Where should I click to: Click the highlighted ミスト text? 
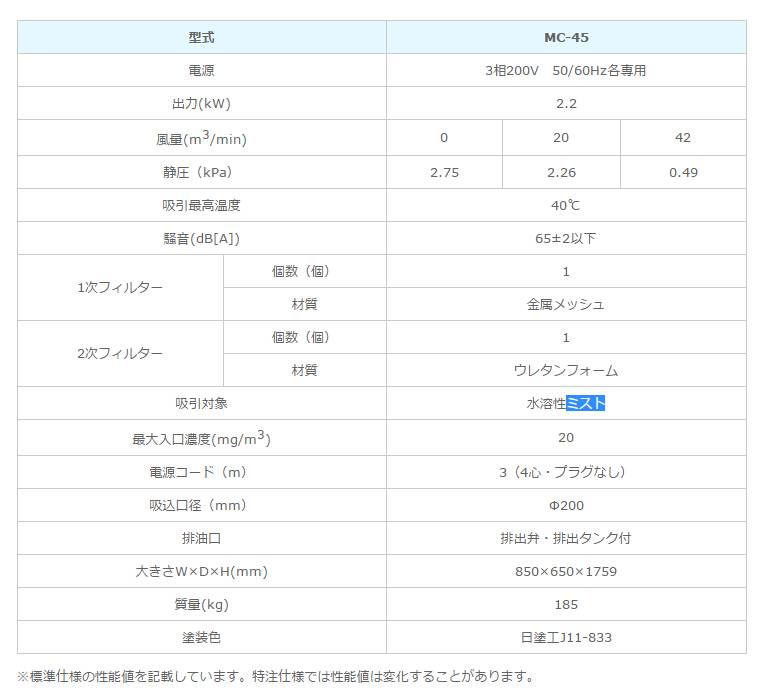(586, 403)
